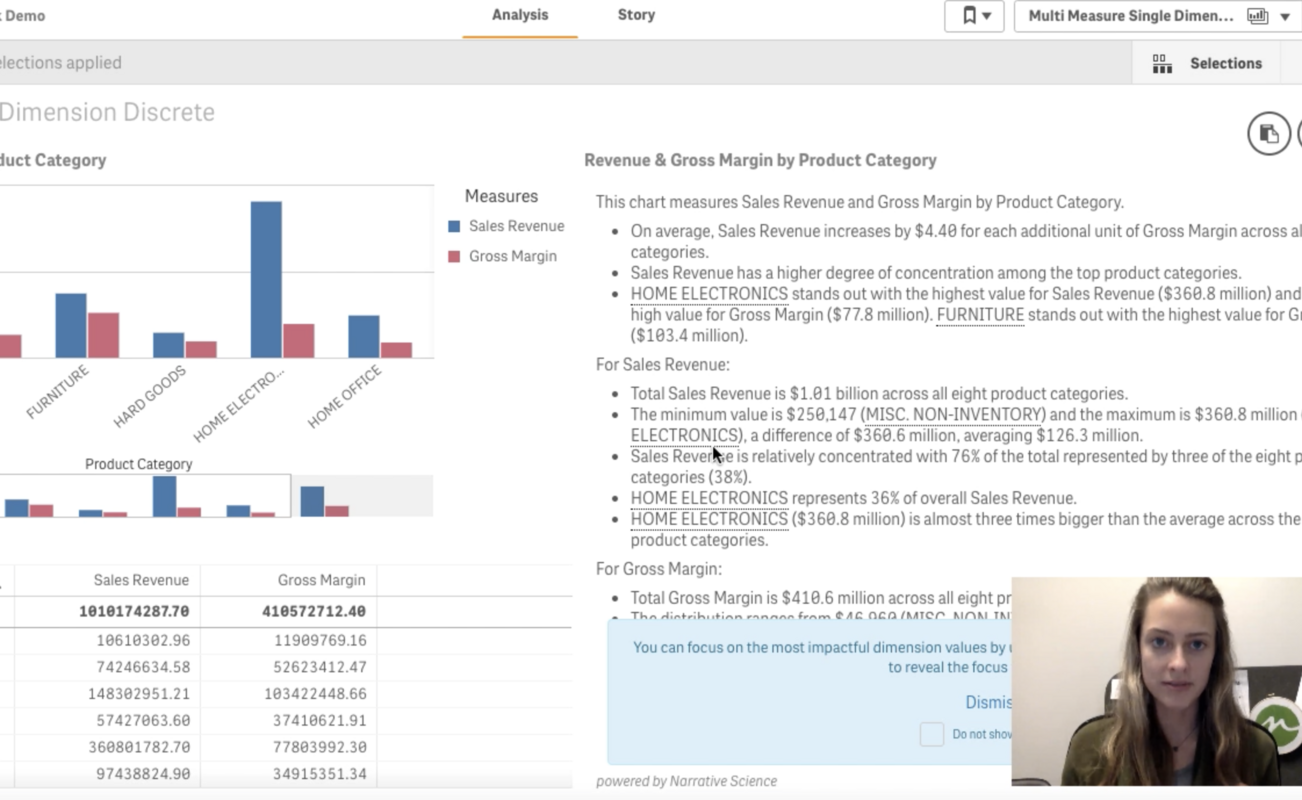Click the MISC. NON-INVENTORY link in the narrative
Screen dimensions: 1302x800
tap(953, 414)
